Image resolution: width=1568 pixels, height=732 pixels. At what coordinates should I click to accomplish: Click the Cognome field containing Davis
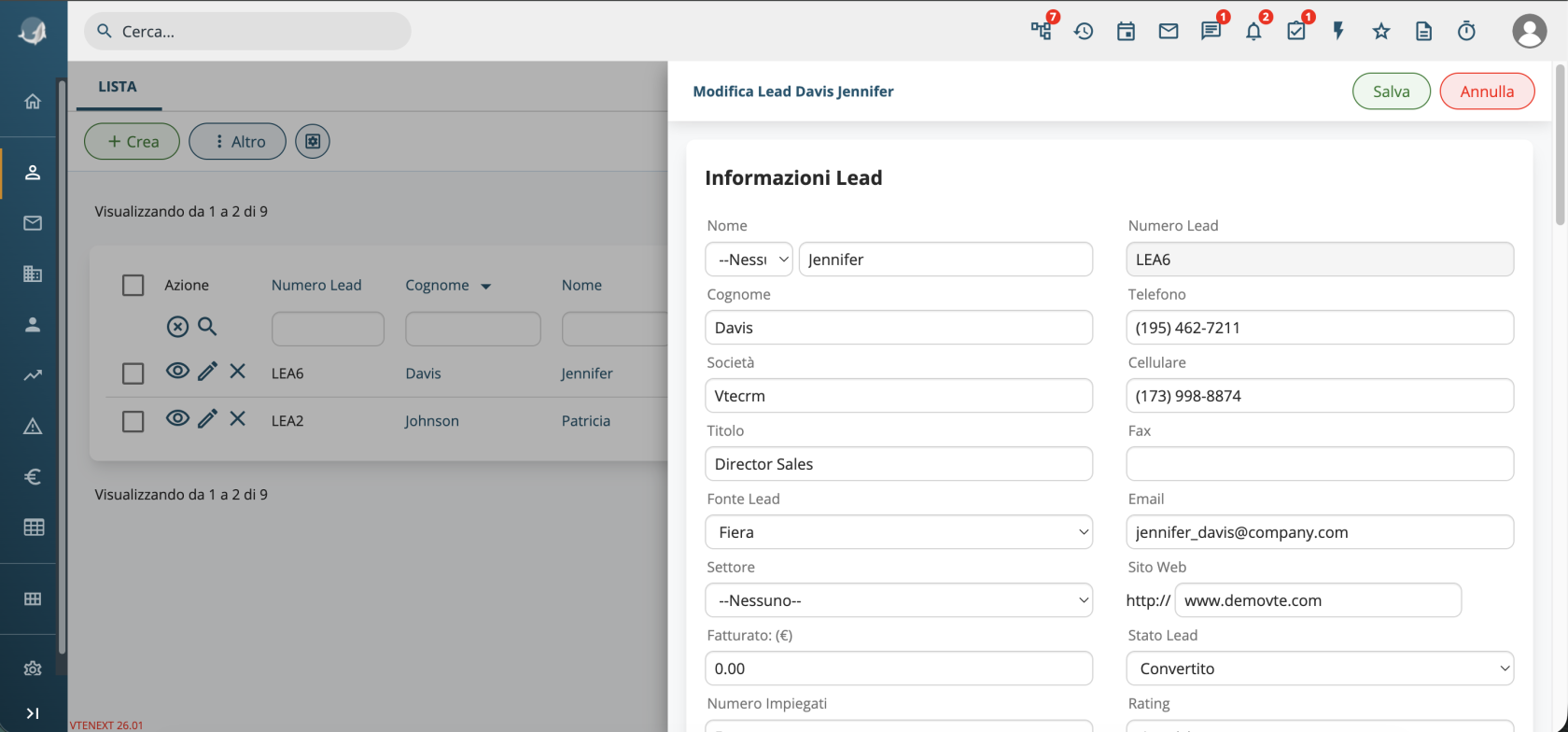click(899, 328)
